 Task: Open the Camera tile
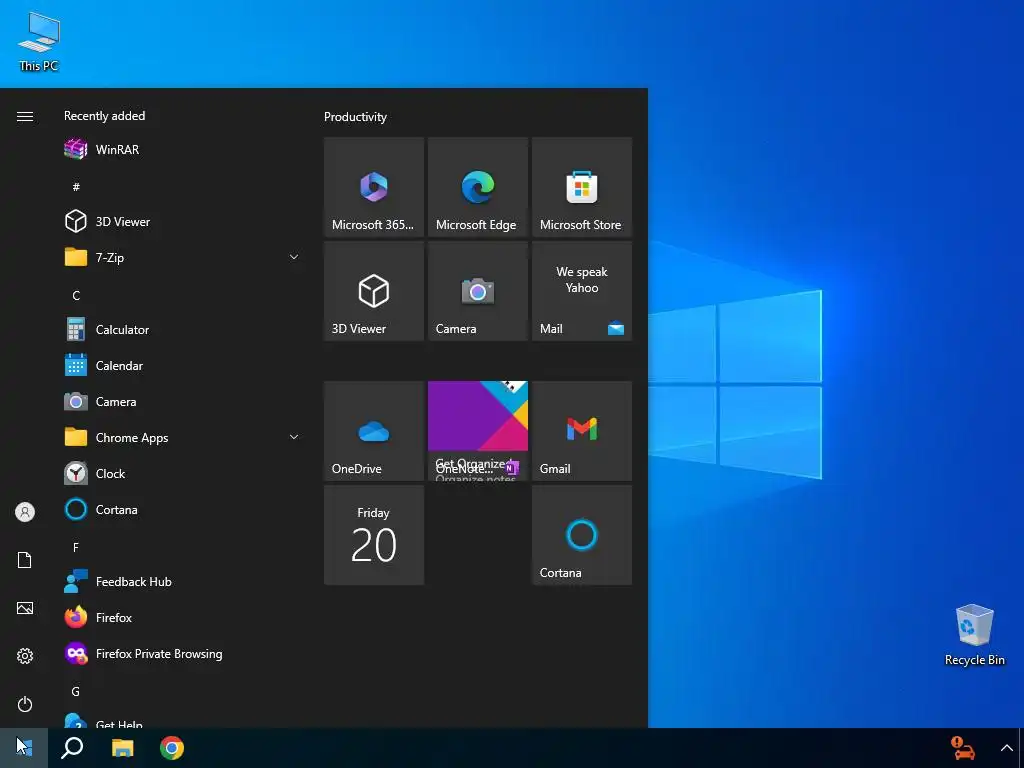pos(478,291)
